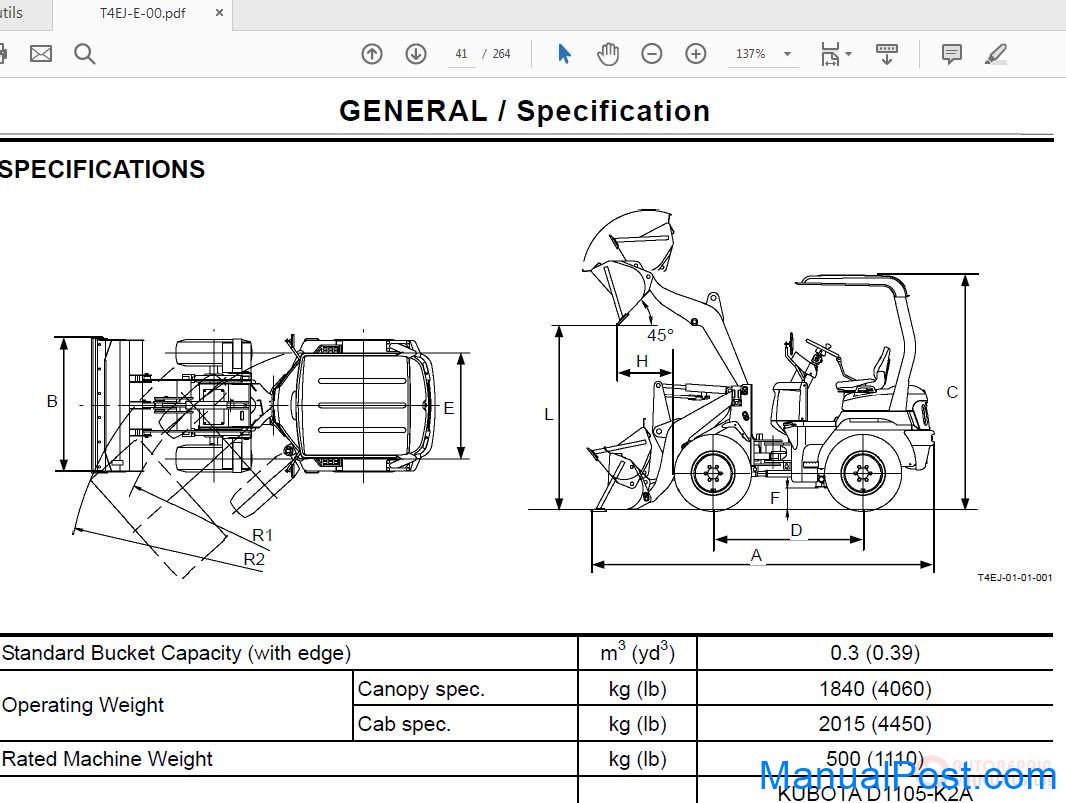The height and width of the screenshot is (803, 1066).
Task: Select the highlighter pen tool
Action: pyautogui.click(x=995, y=54)
